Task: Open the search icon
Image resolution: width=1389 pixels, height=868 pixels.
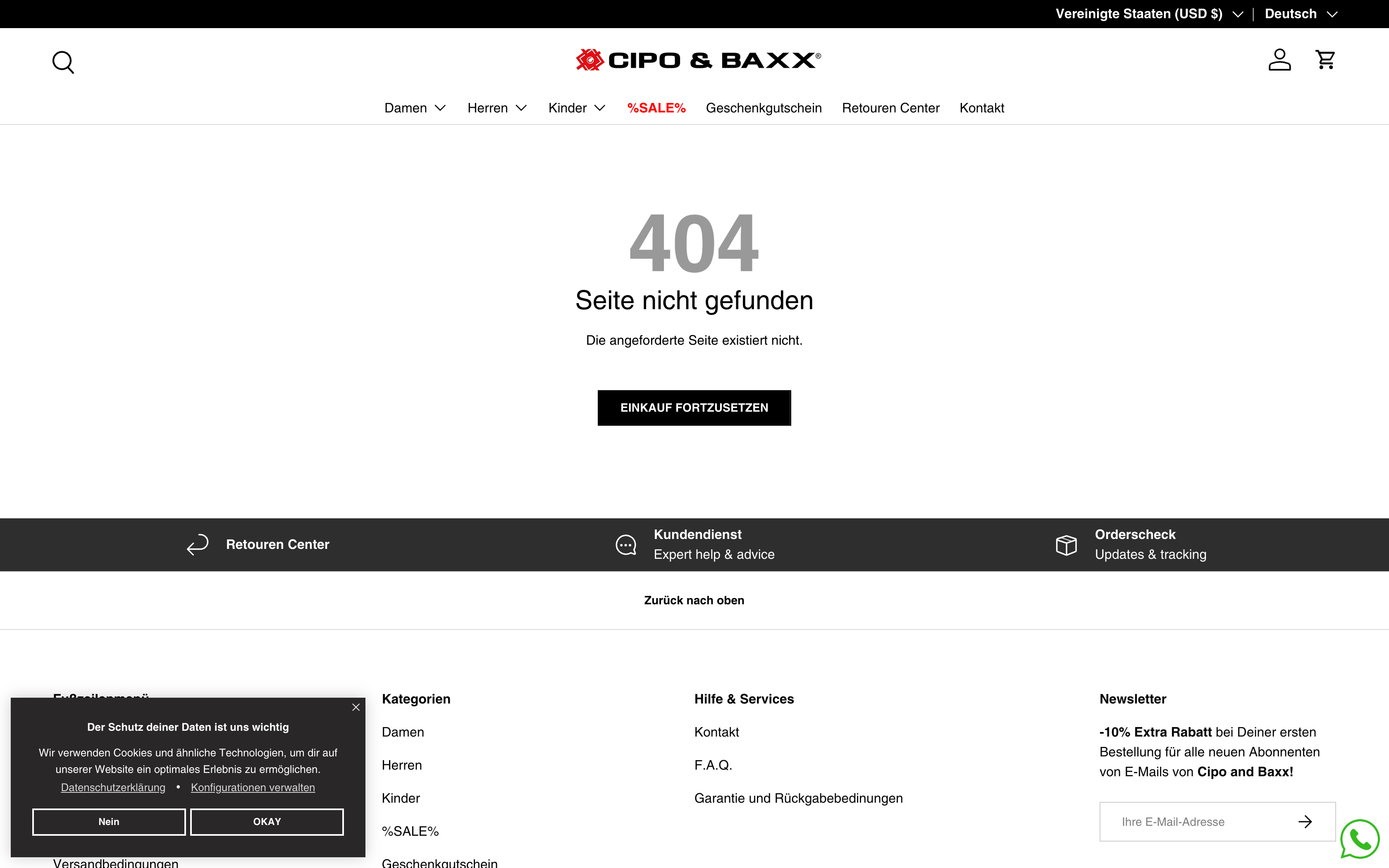Action: point(63,62)
